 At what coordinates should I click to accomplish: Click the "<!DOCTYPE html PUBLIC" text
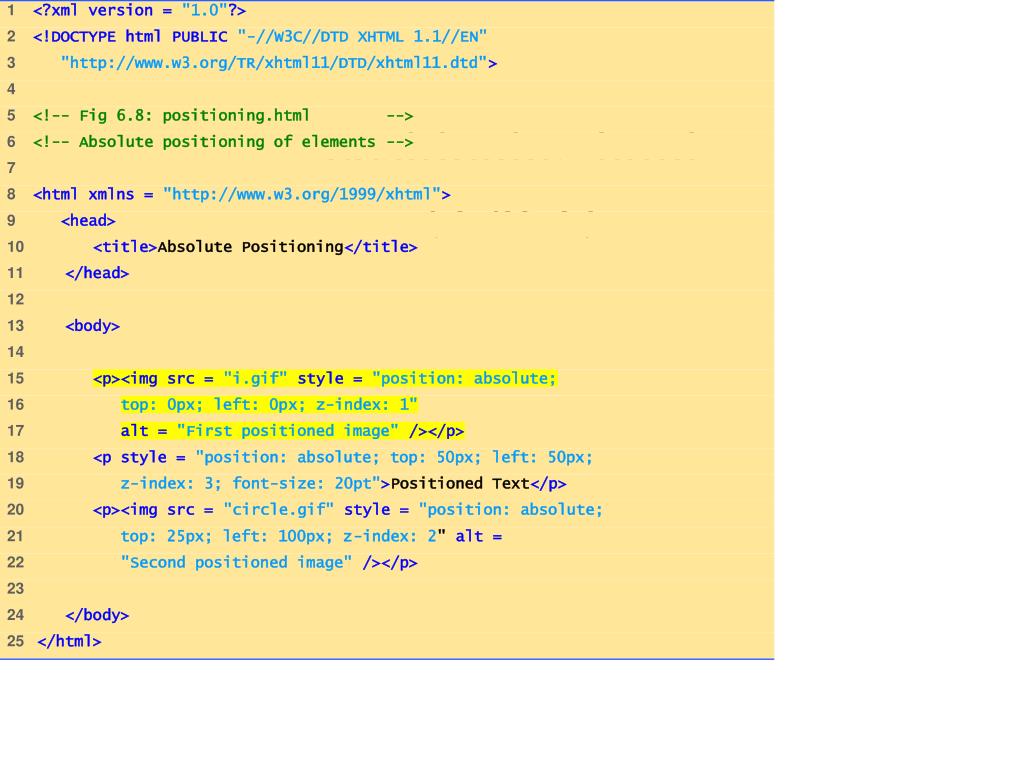point(130,37)
